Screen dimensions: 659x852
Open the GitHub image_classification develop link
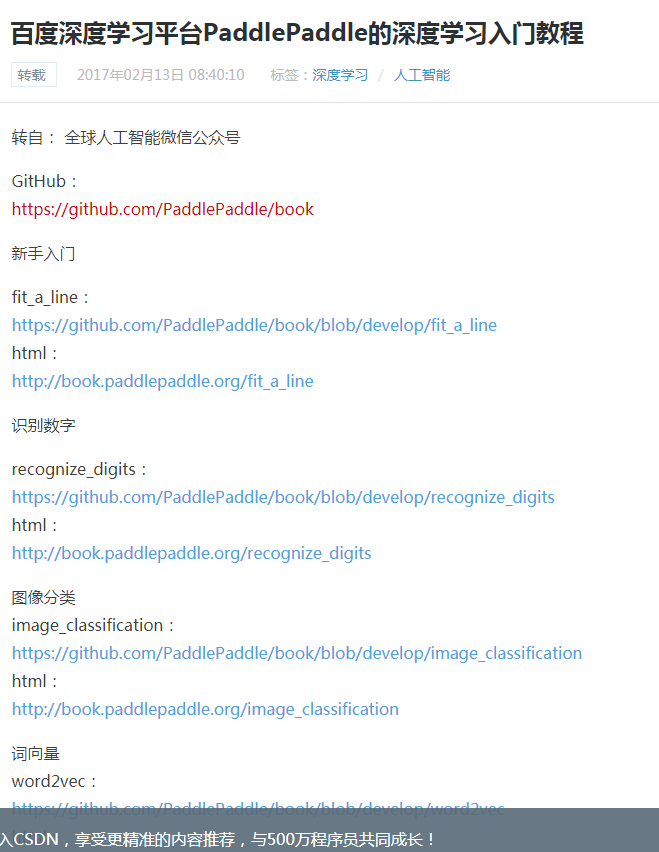(x=297, y=653)
